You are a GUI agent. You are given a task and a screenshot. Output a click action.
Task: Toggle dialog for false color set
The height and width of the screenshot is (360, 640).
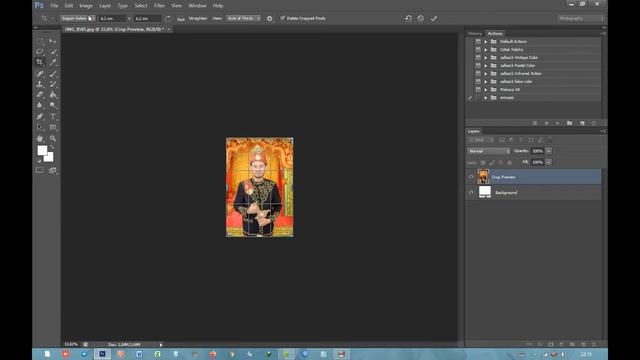[x=478, y=82]
